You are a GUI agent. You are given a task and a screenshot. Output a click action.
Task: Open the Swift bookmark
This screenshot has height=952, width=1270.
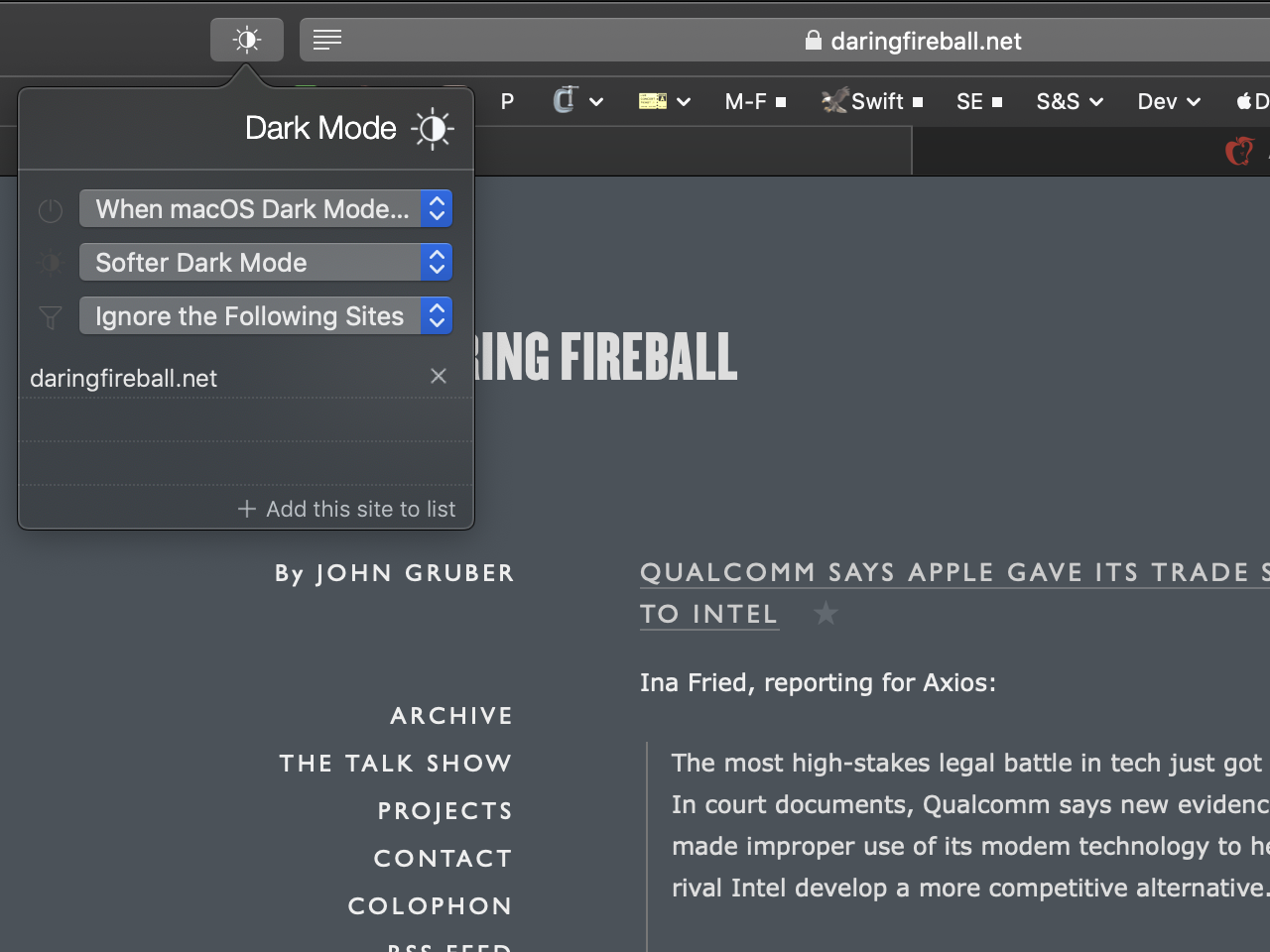pos(872,101)
